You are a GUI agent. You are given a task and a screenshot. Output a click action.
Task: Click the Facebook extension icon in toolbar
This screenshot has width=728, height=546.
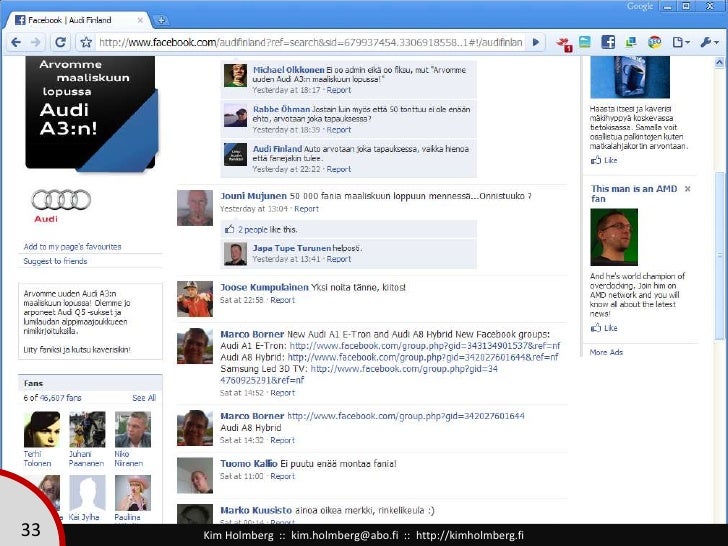point(608,42)
